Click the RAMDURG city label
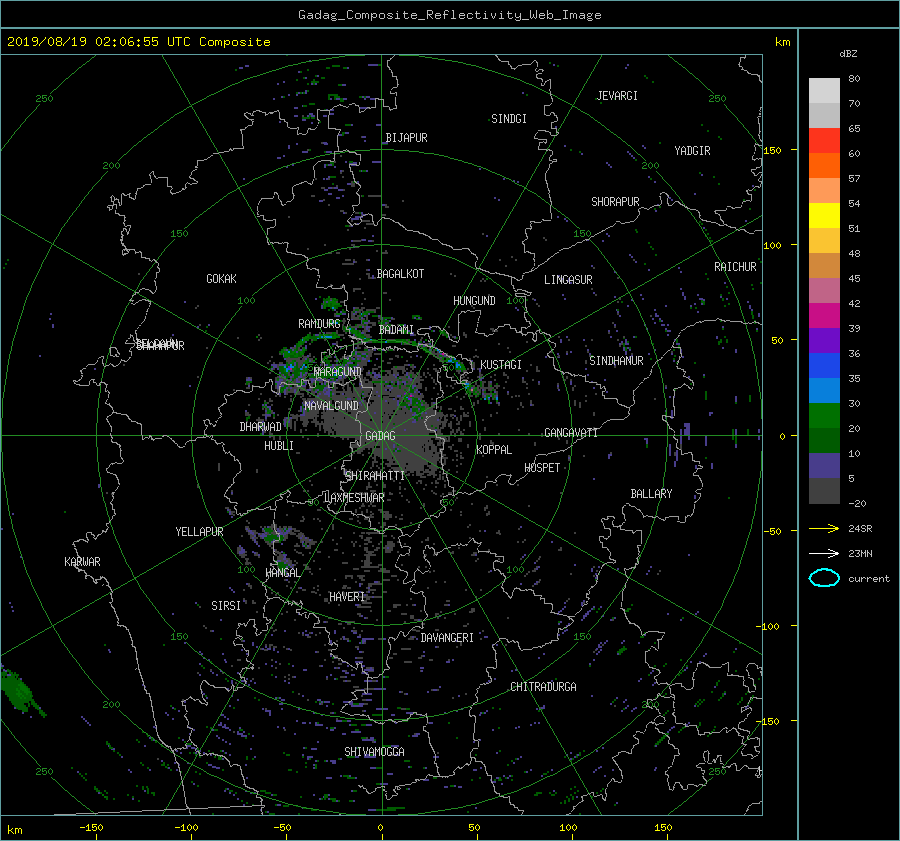Image resolution: width=900 pixels, height=841 pixels. 319,324
